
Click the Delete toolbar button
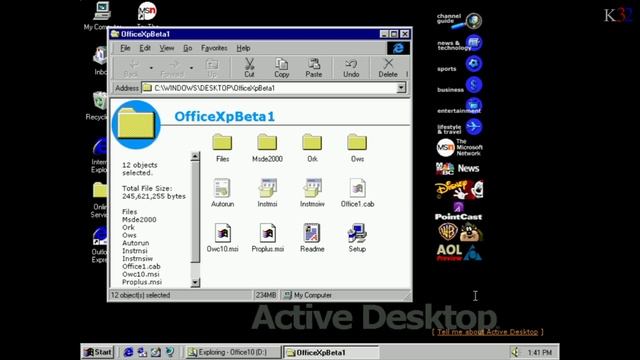point(388,68)
